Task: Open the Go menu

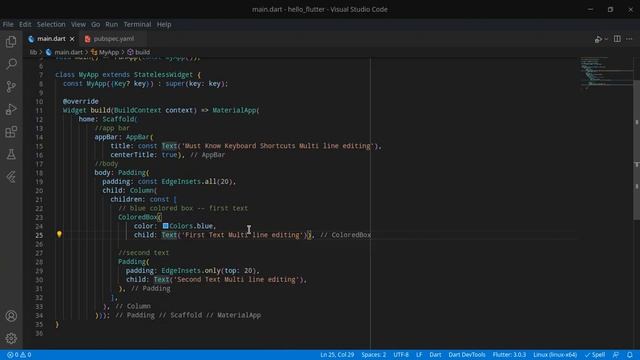Action: tap(96, 24)
